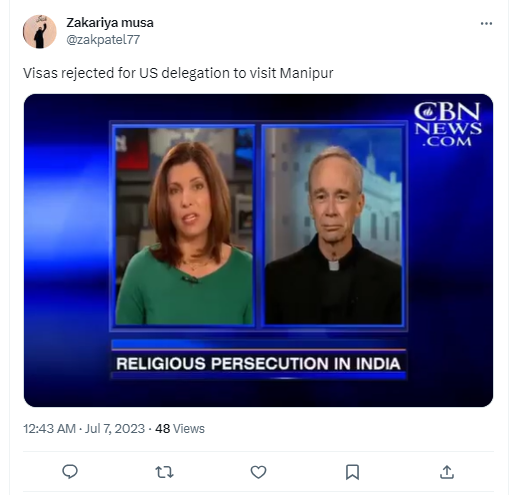Click the word Views beside 48
The image size is (510, 495).
point(189,428)
